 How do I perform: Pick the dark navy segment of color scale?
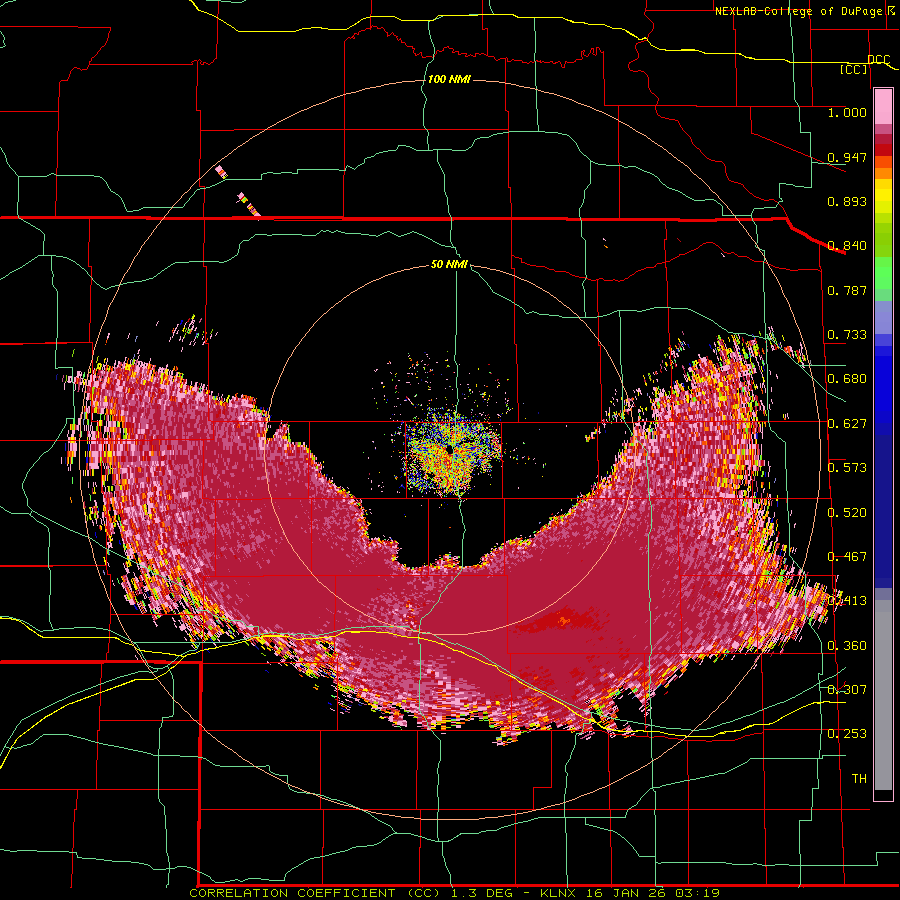click(x=883, y=511)
